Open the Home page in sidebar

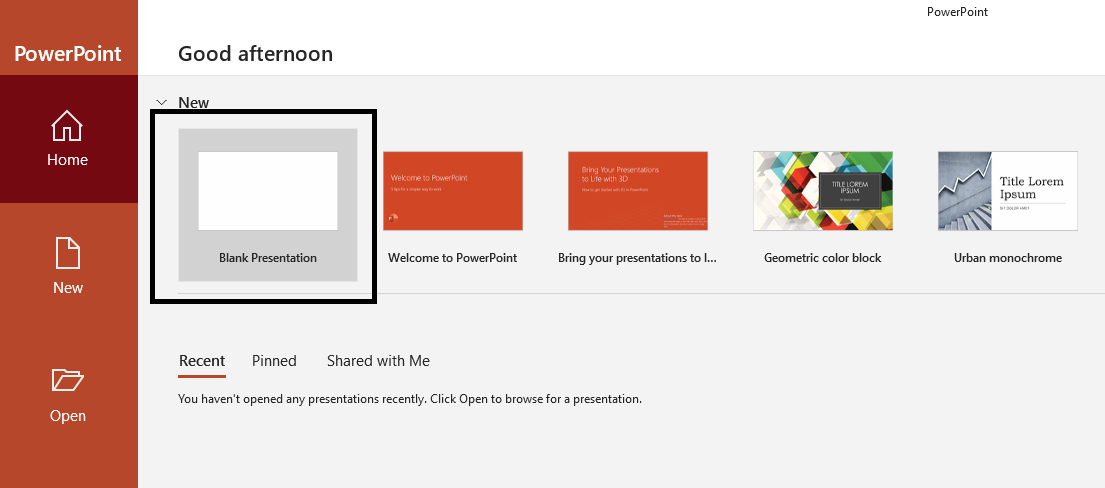[x=68, y=139]
